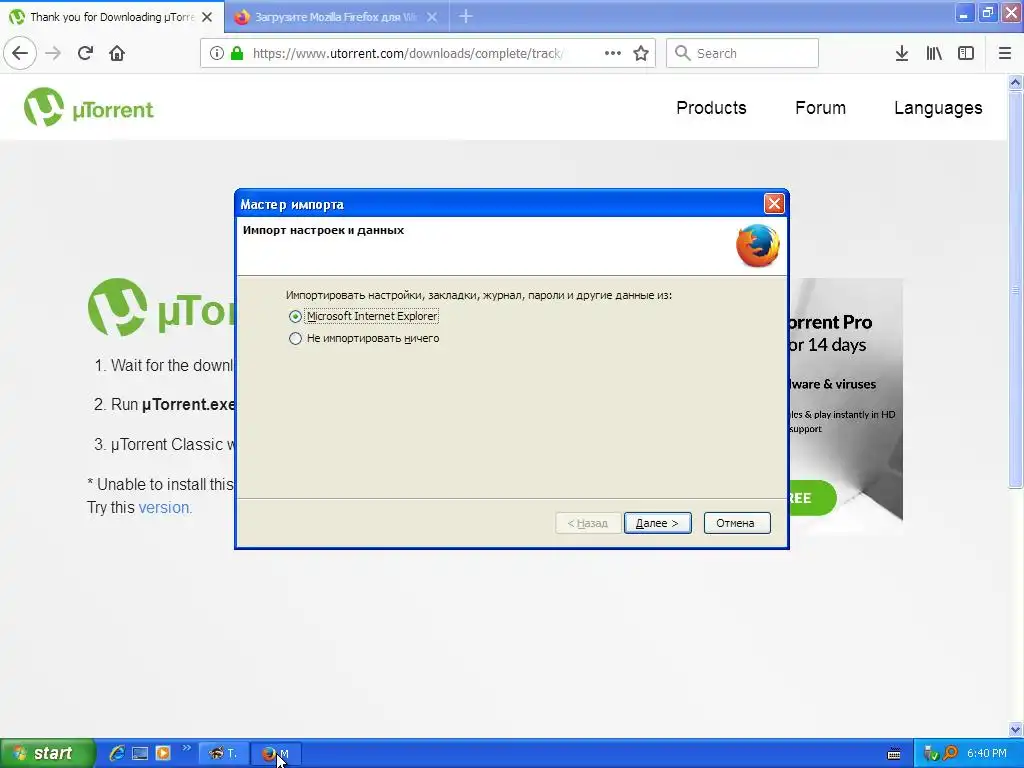Switch to the Mozilla Firefox download tab

pyautogui.click(x=336, y=17)
